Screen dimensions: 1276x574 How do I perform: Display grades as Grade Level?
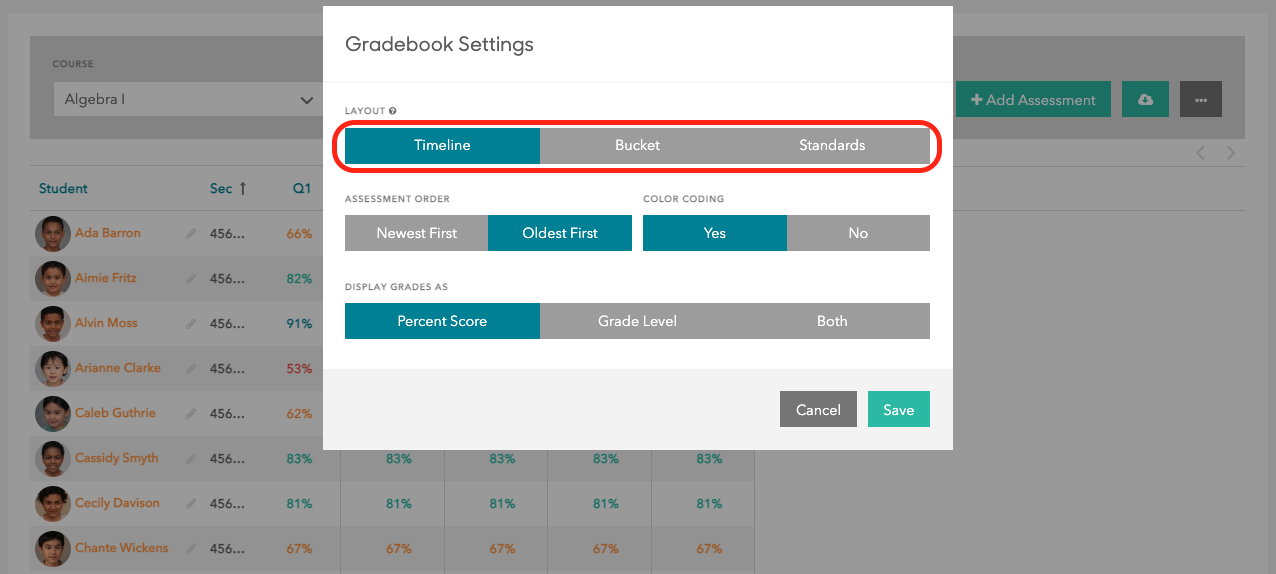[x=637, y=321]
